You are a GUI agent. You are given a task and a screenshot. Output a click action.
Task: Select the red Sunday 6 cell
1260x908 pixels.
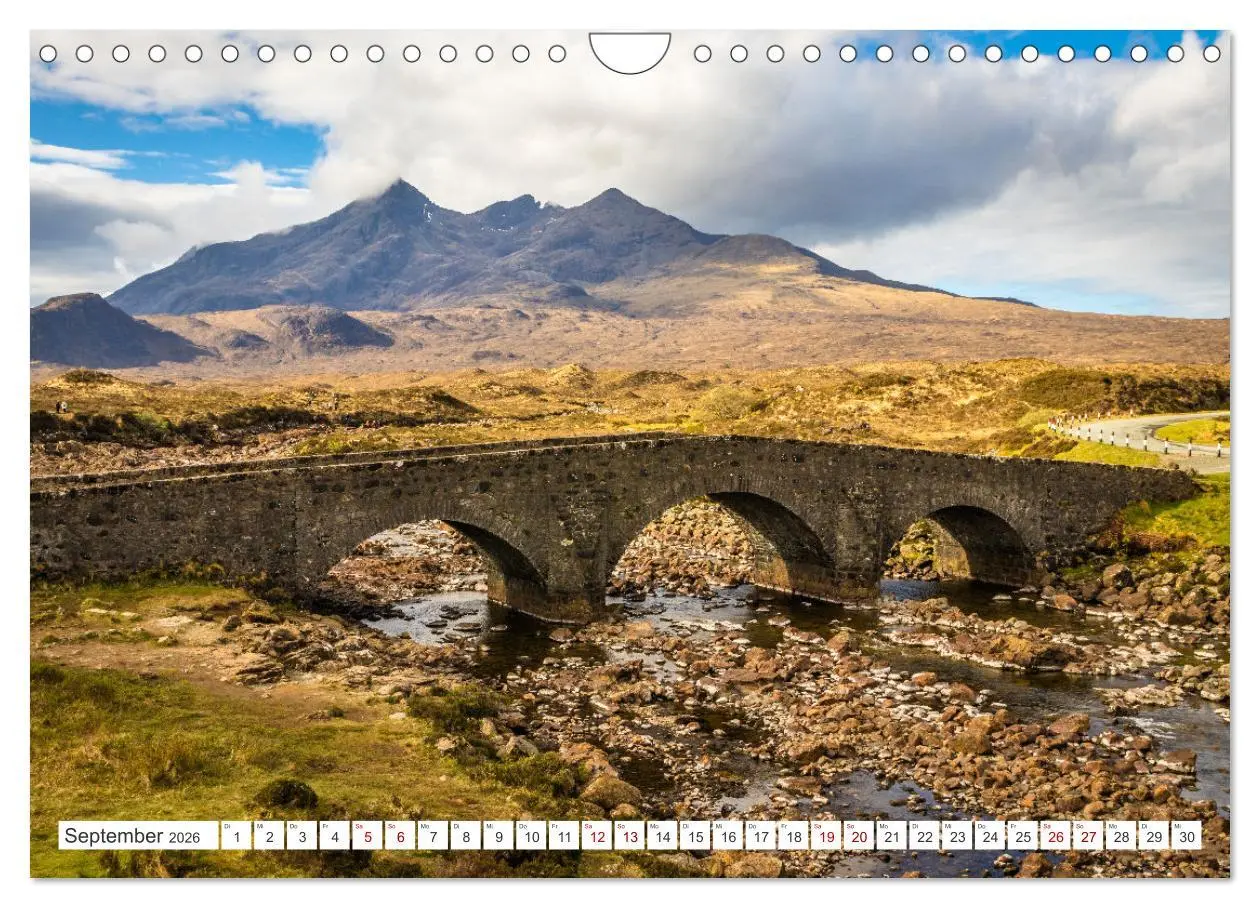click(x=400, y=836)
